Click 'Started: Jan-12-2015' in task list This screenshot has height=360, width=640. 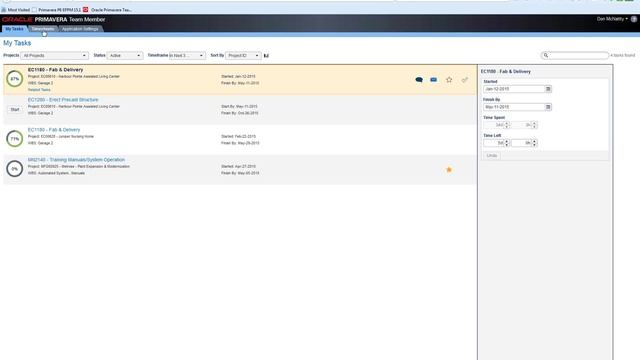point(238,76)
